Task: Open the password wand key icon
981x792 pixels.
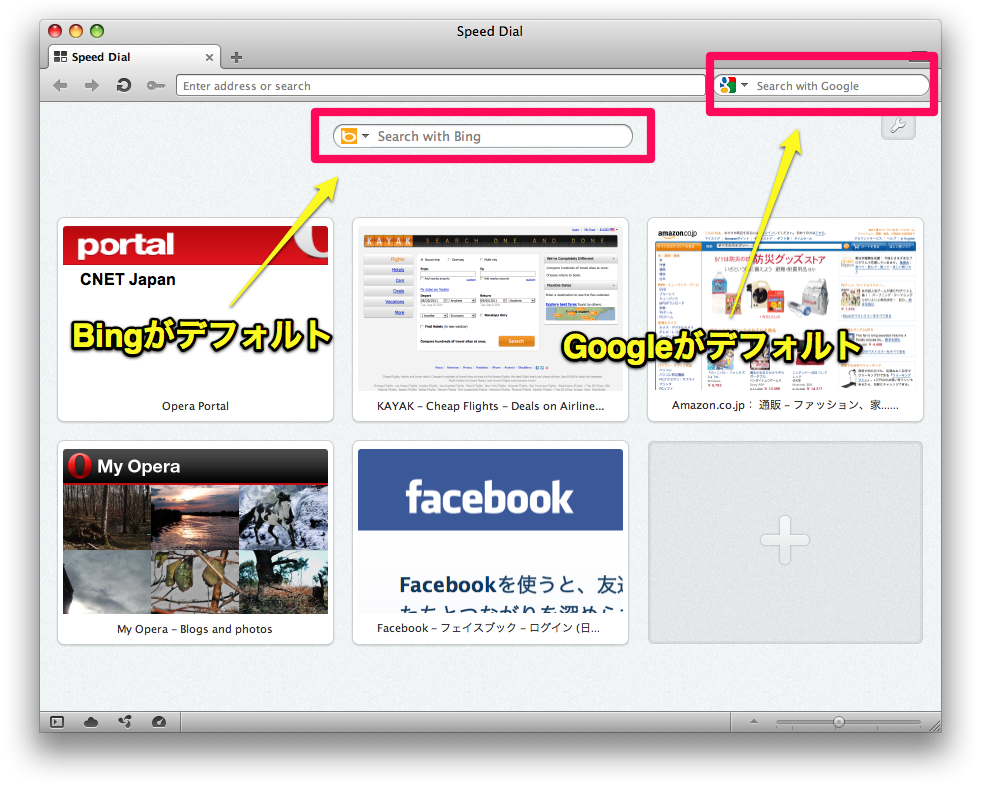Action: [156, 86]
